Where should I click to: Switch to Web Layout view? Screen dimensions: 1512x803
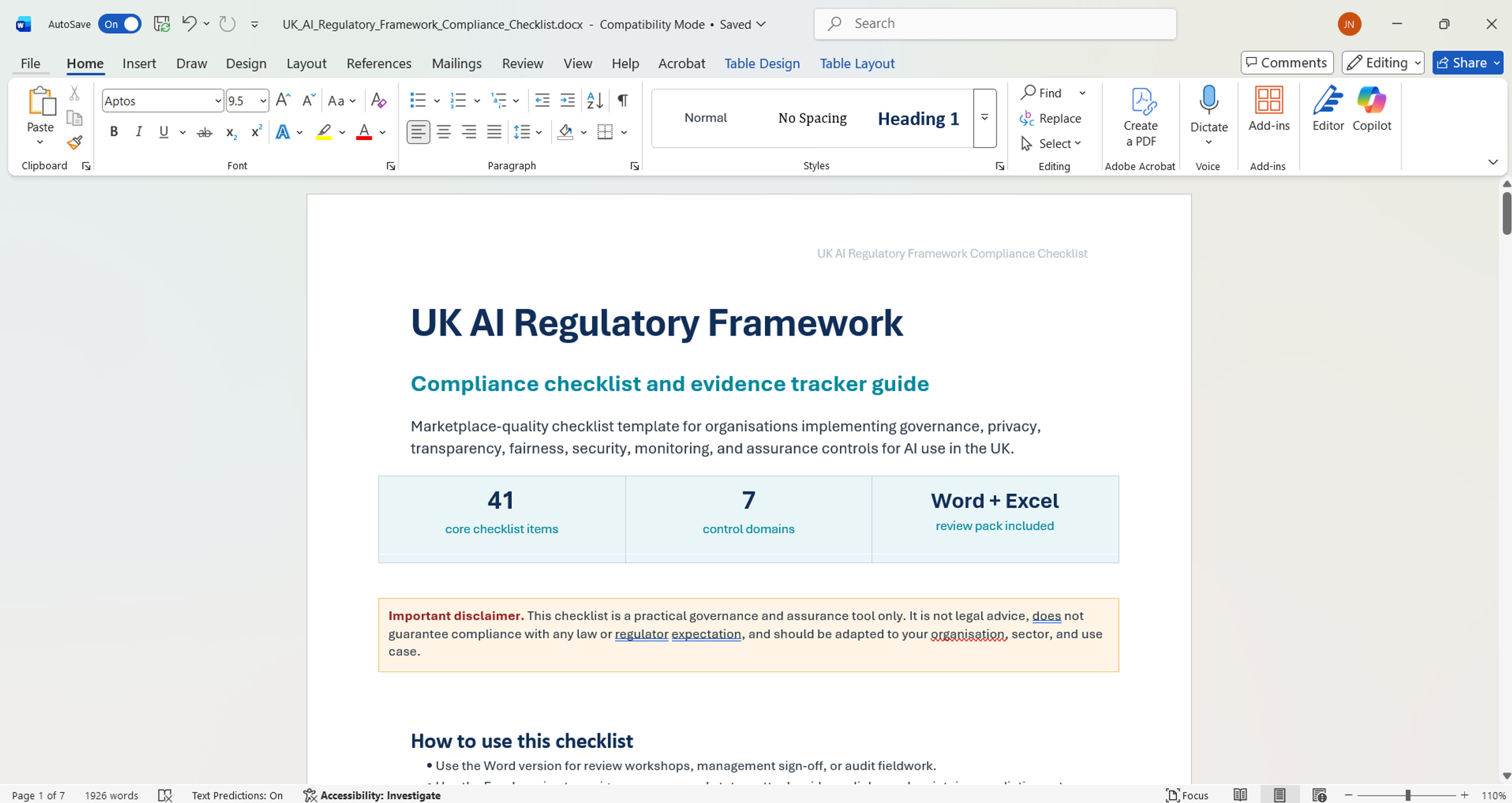pyautogui.click(x=1319, y=795)
